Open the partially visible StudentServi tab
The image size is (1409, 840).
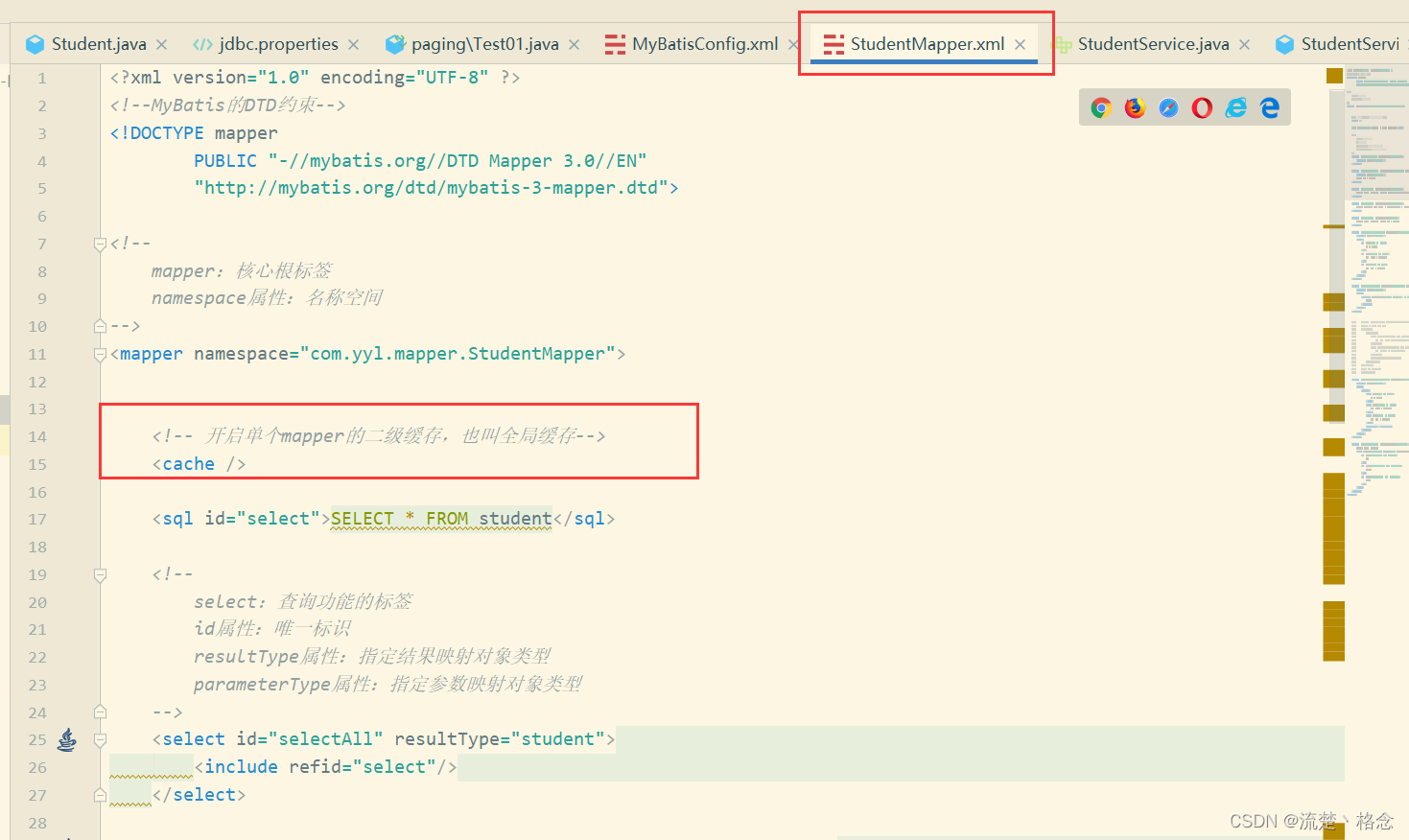1350,44
